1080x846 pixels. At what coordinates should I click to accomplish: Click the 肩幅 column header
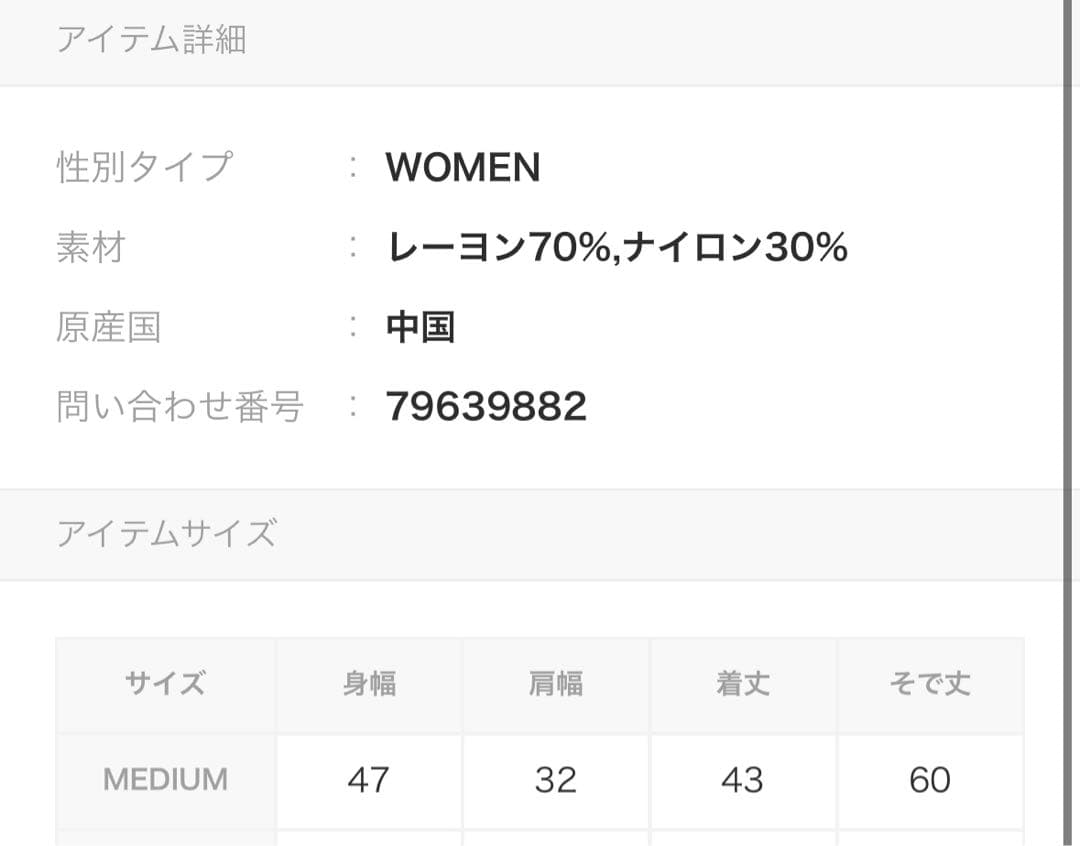[x=556, y=685]
